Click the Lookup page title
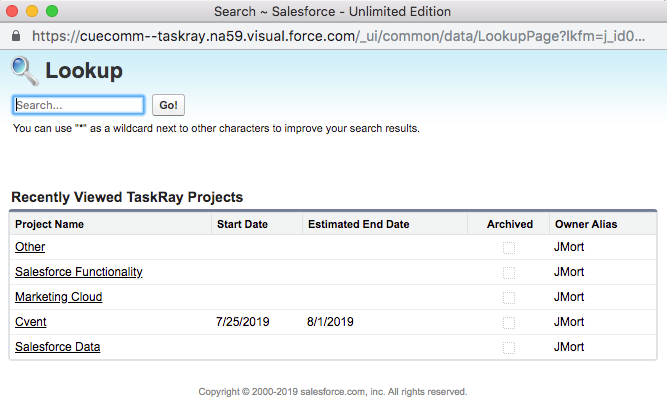This screenshot has width=667, height=400. coord(84,71)
